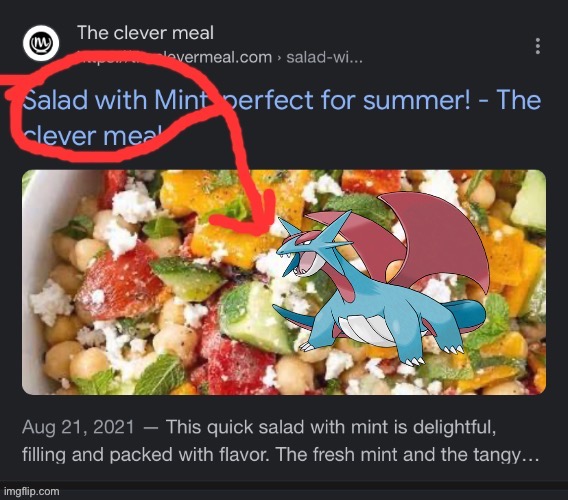Select the "Aug 21, 2021" date text
The width and height of the screenshot is (568, 500).
78,427
